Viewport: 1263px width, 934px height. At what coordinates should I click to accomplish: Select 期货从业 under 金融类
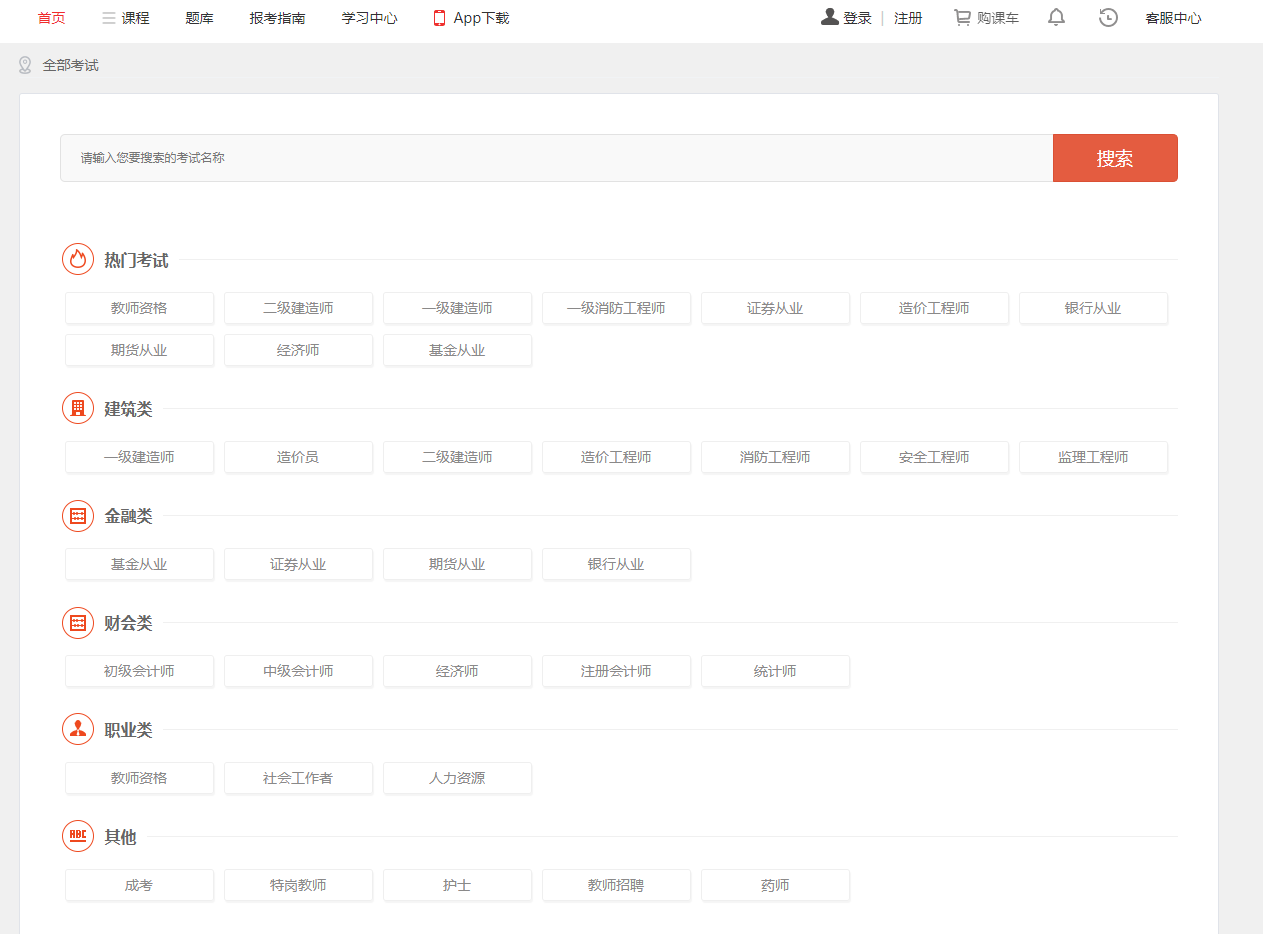coord(457,564)
